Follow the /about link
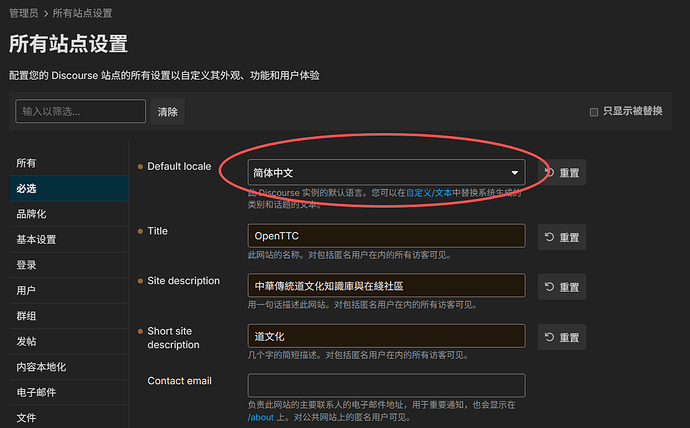Image resolution: width=690 pixels, height=428 pixels. (x=261, y=417)
